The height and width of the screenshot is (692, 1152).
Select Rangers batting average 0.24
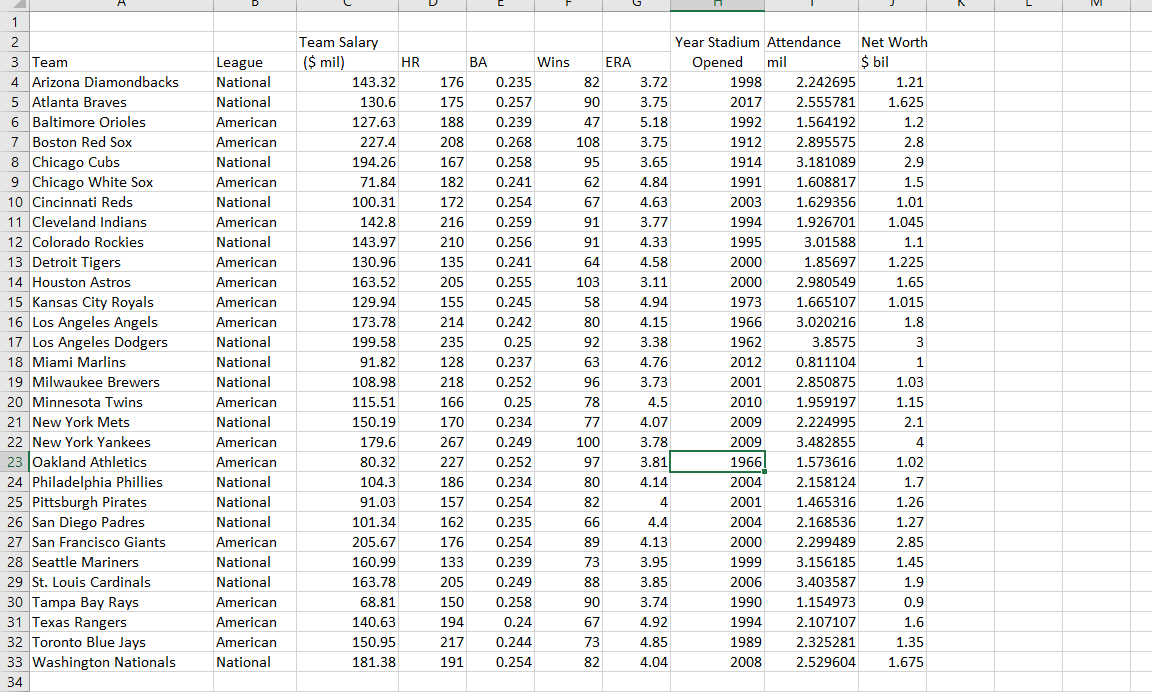click(x=500, y=622)
